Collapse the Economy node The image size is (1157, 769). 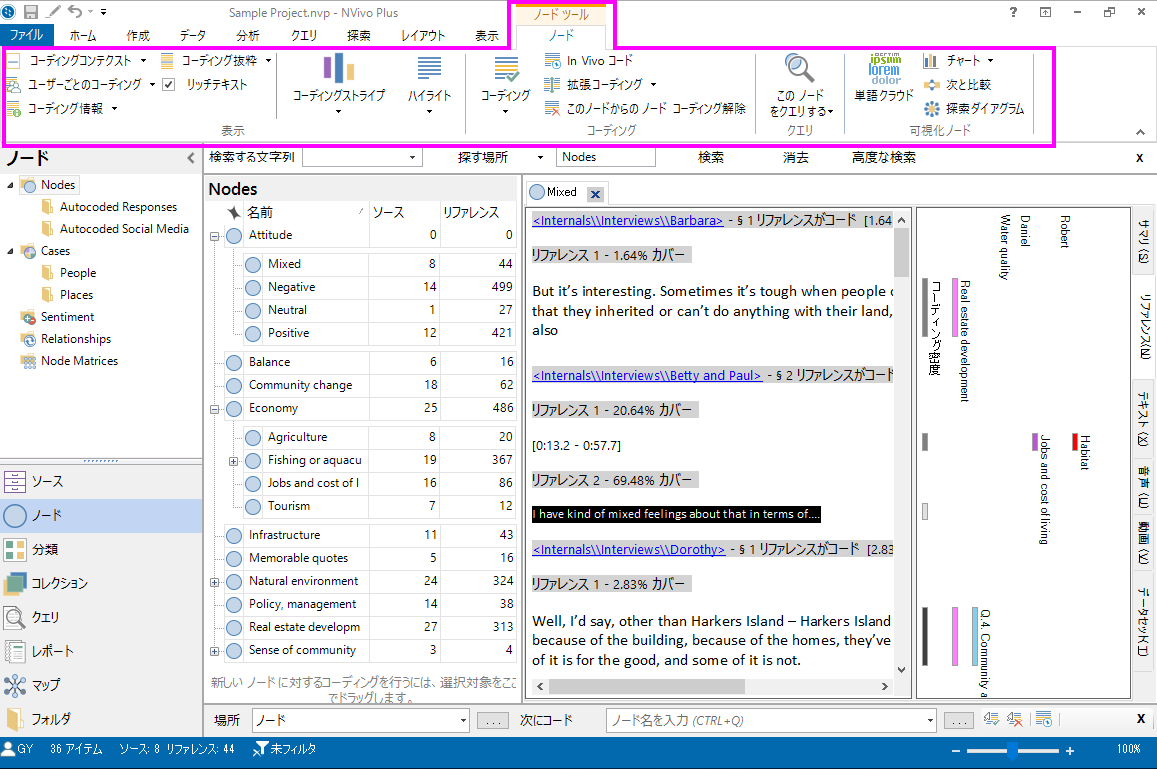click(214, 410)
